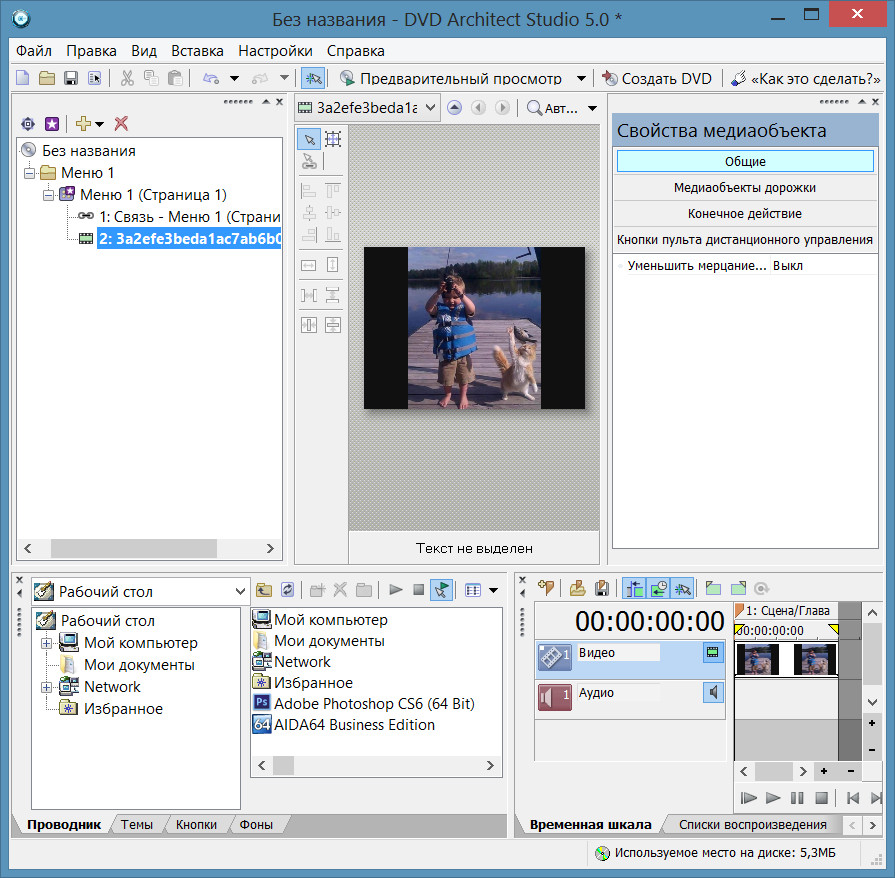
Task: Open the Рабочий стол folder dropdown
Action: [239, 591]
